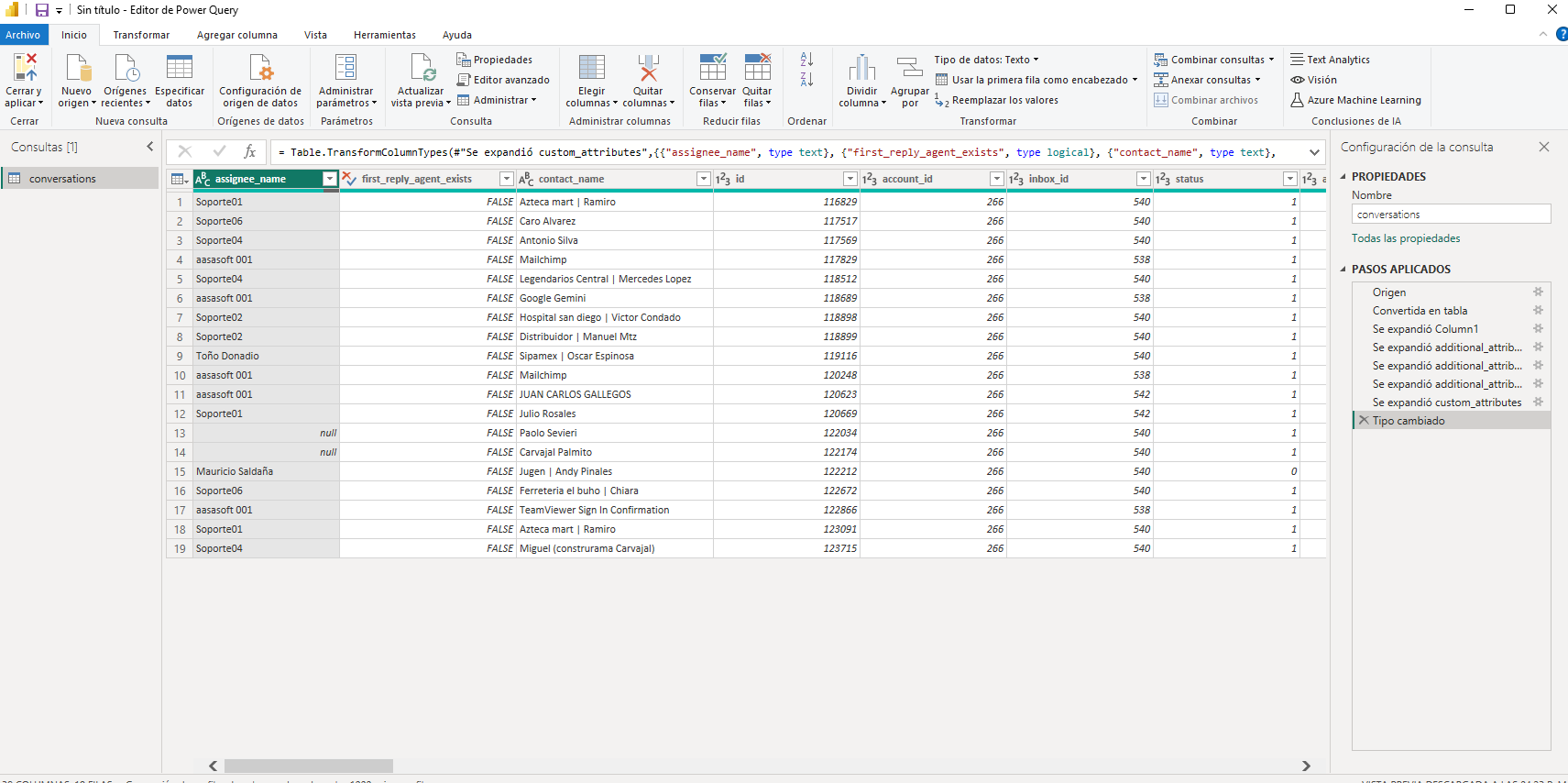Switch to the Agregar columna tab
This screenshot has width=1568, height=783.
click(237, 35)
